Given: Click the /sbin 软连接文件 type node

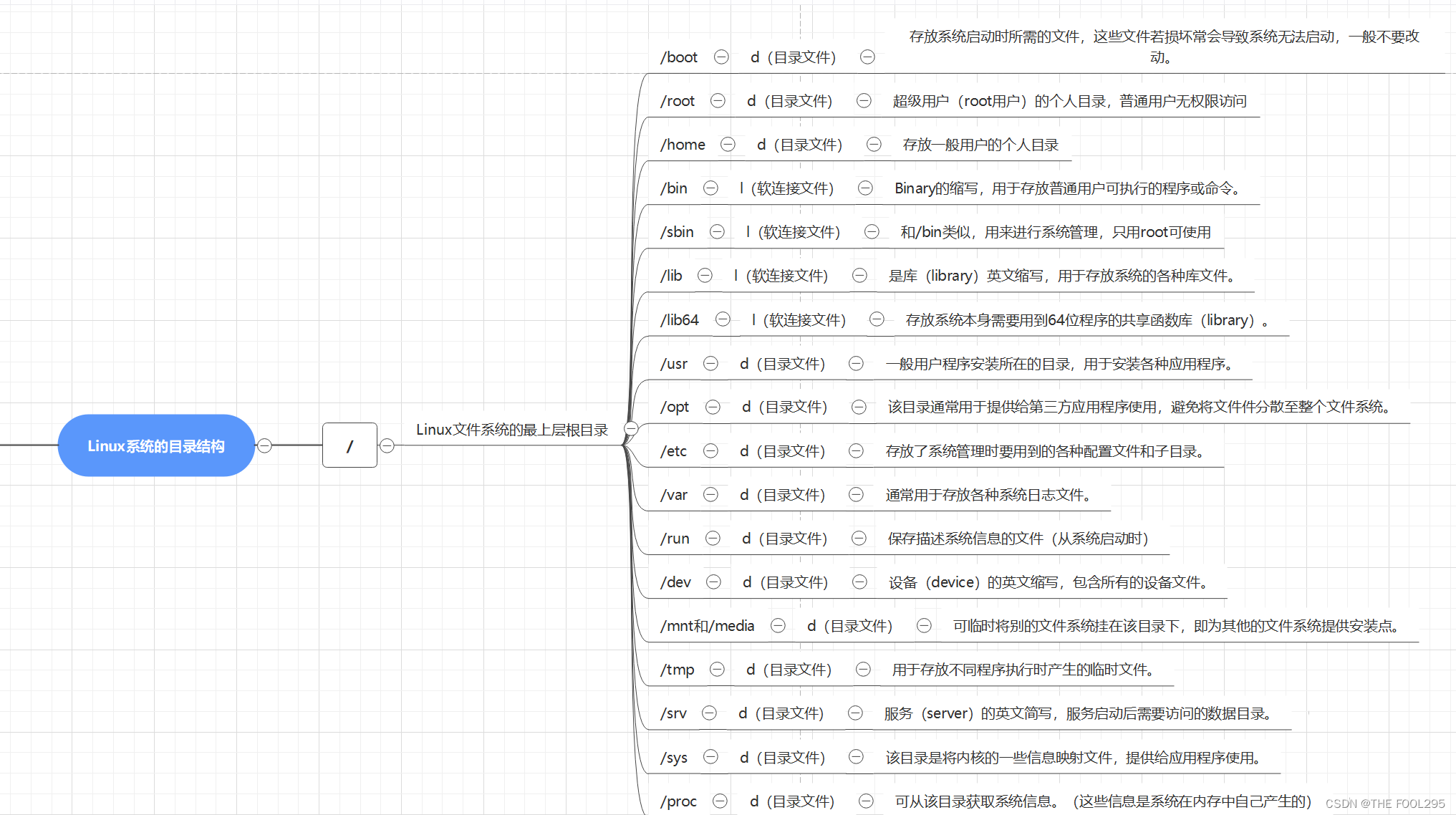Looking at the screenshot, I should click(793, 232).
